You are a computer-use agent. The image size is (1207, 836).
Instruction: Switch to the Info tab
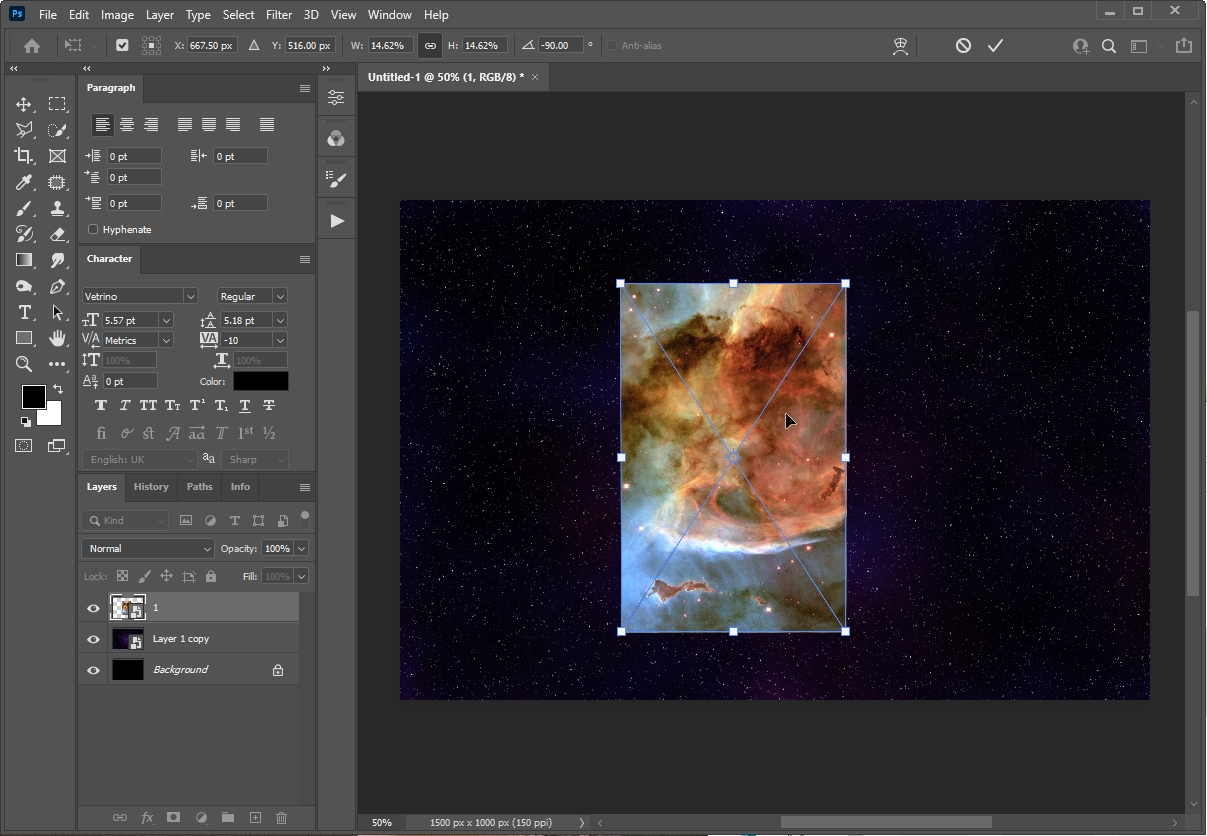(240, 487)
